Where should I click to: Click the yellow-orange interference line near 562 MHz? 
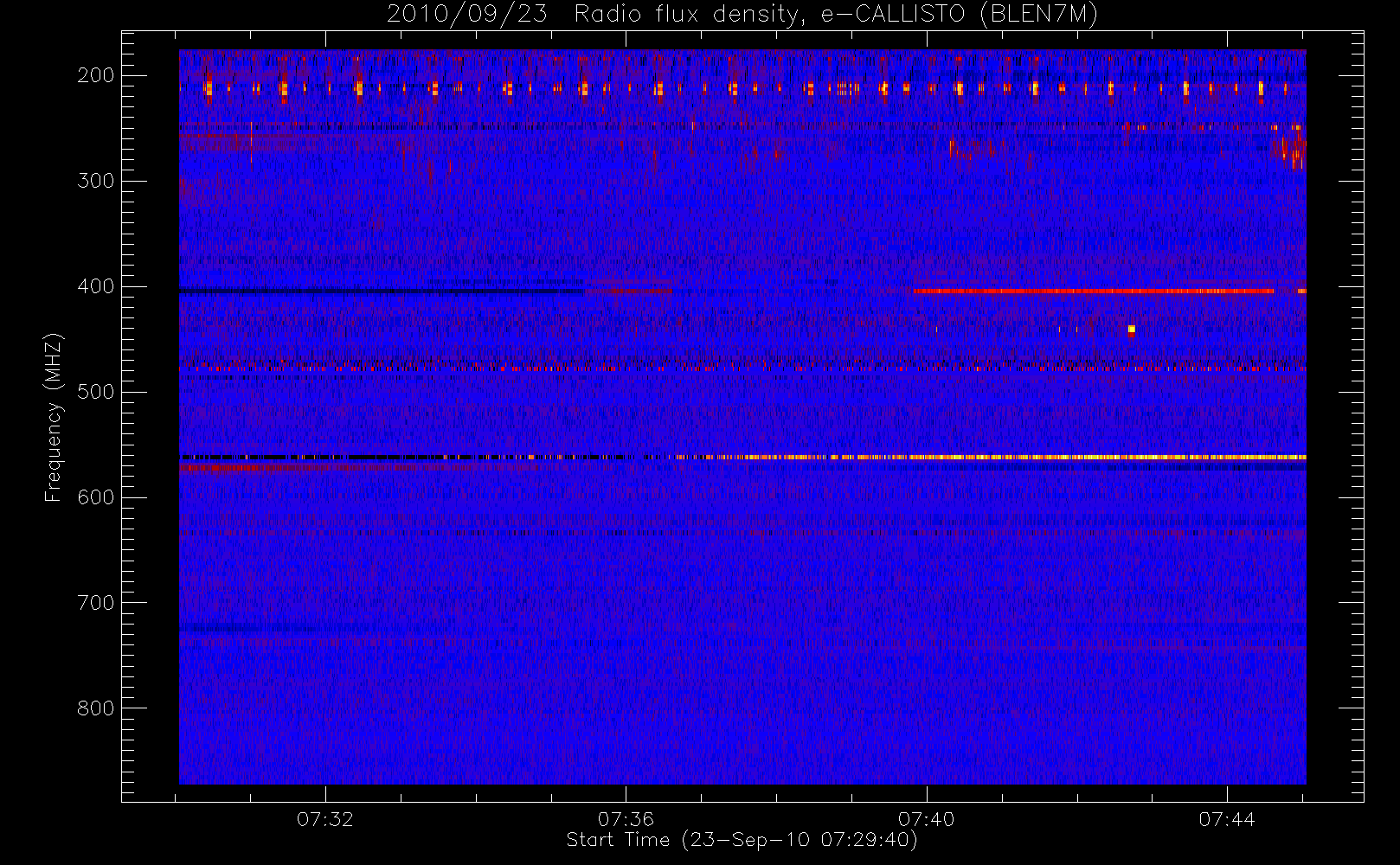click(x=991, y=457)
